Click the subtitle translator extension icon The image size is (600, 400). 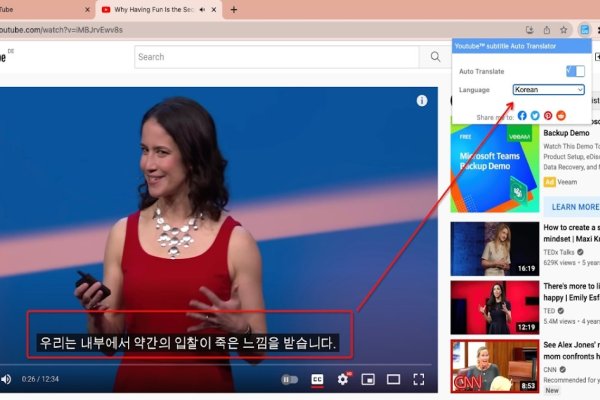point(584,30)
